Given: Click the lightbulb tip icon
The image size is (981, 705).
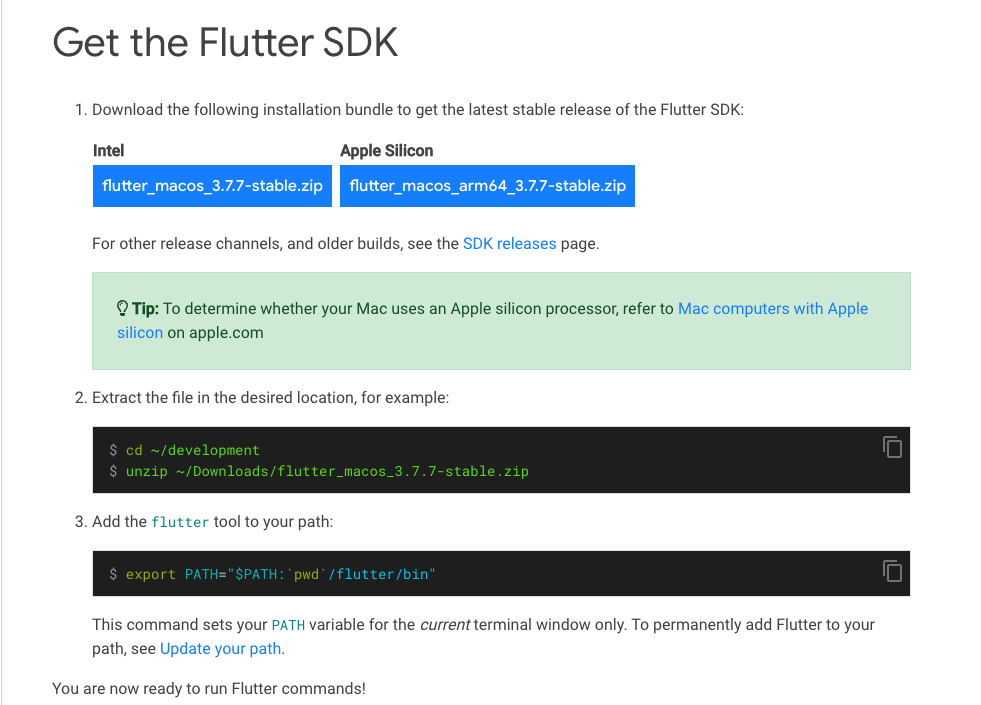Looking at the screenshot, I should pyautogui.click(x=123, y=308).
